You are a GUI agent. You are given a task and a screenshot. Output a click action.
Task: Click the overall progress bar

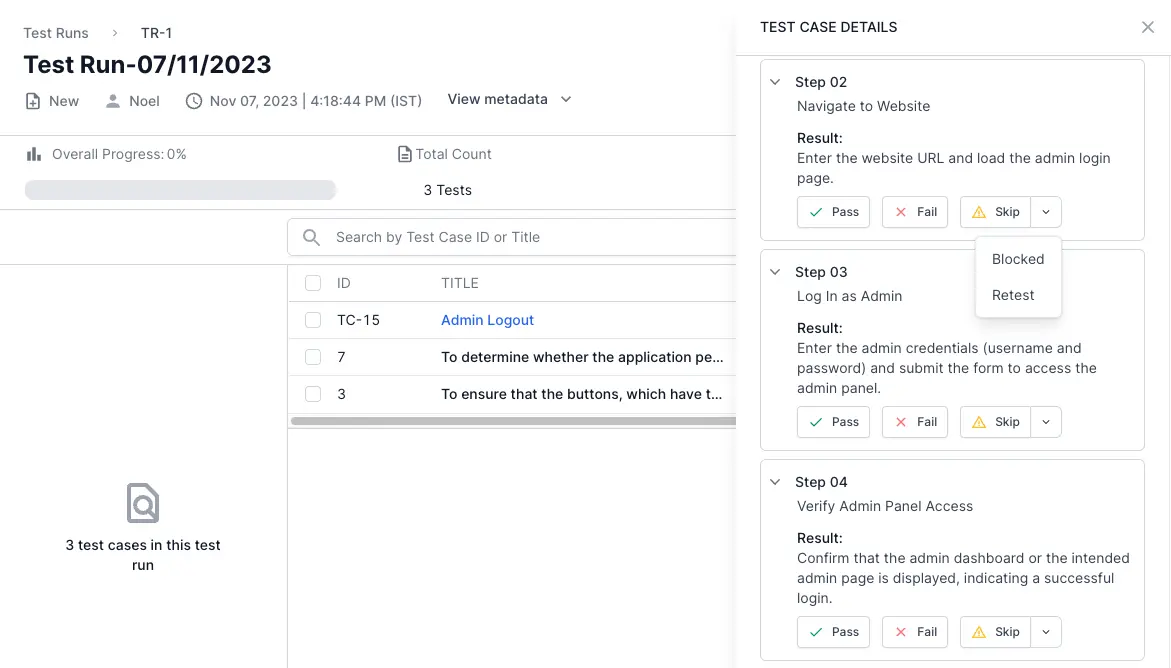click(180, 190)
